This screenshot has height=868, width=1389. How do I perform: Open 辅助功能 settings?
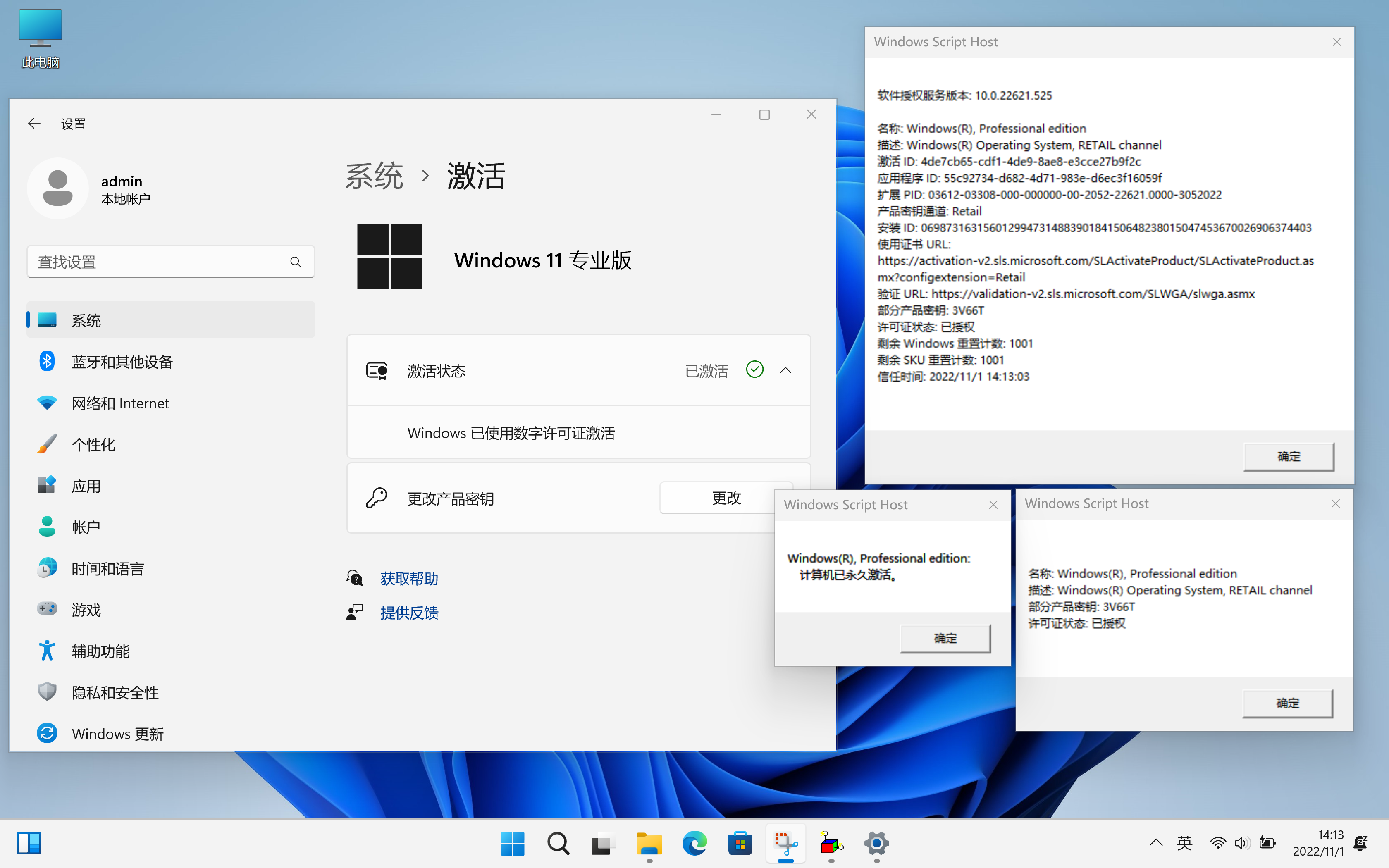[170, 651]
